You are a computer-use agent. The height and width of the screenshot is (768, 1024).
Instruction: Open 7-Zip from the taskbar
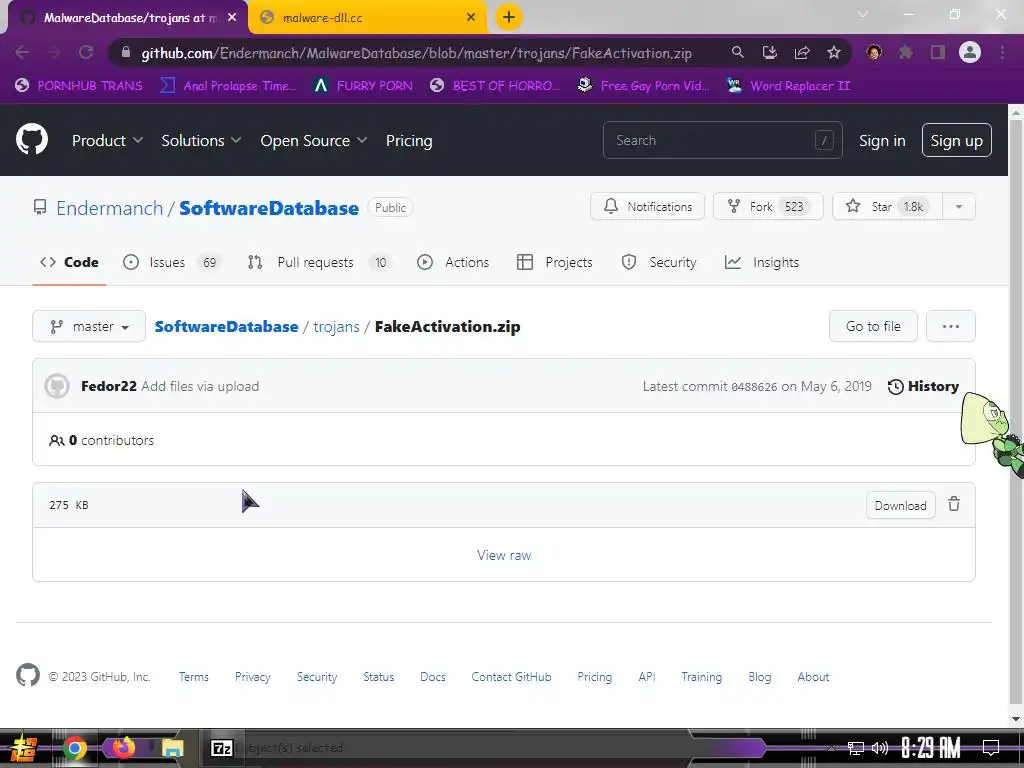pos(222,748)
